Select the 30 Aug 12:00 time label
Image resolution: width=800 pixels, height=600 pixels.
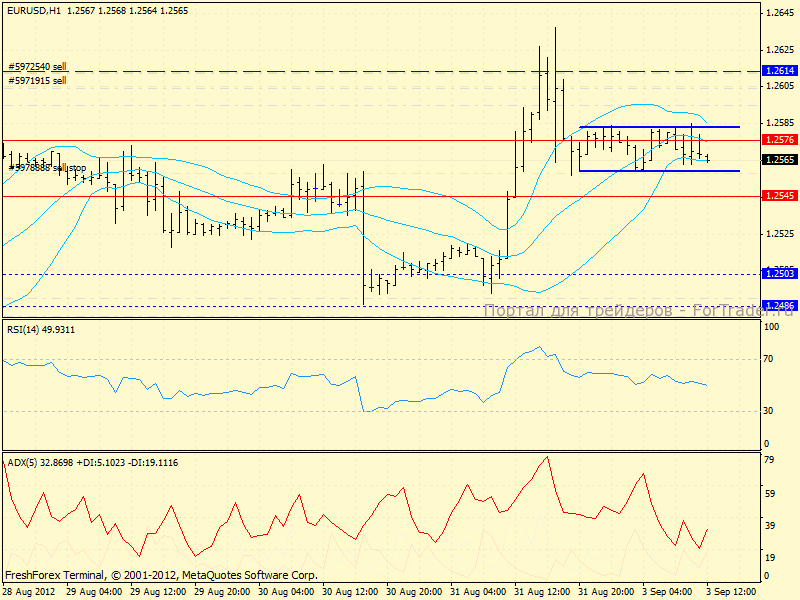[x=352, y=592]
